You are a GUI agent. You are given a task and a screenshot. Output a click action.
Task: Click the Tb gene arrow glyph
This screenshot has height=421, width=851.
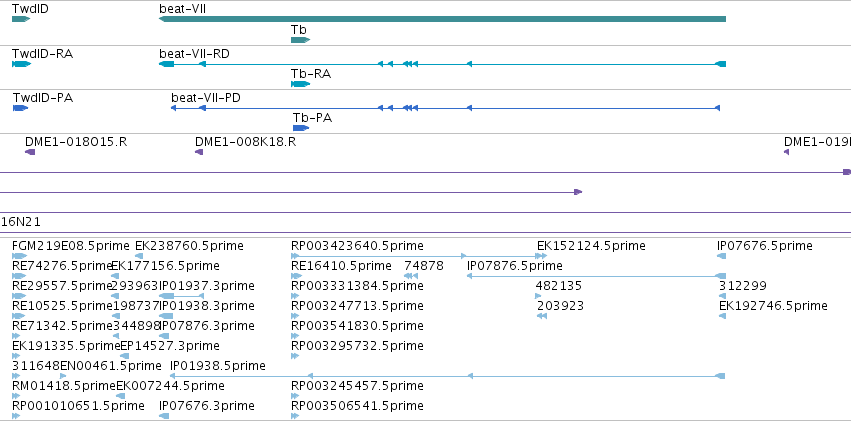(x=300, y=40)
